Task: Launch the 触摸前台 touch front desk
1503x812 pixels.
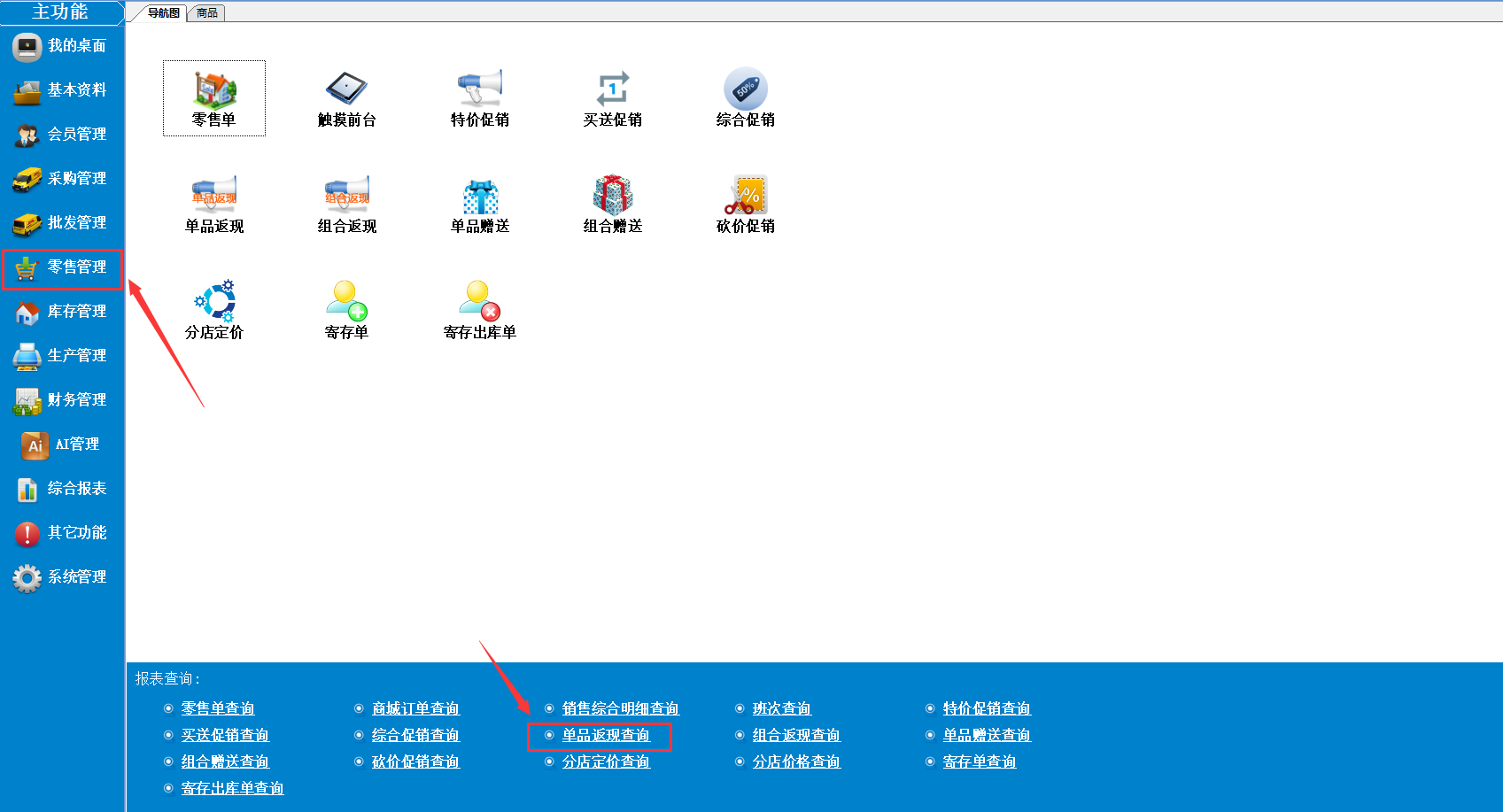Action: point(347,98)
